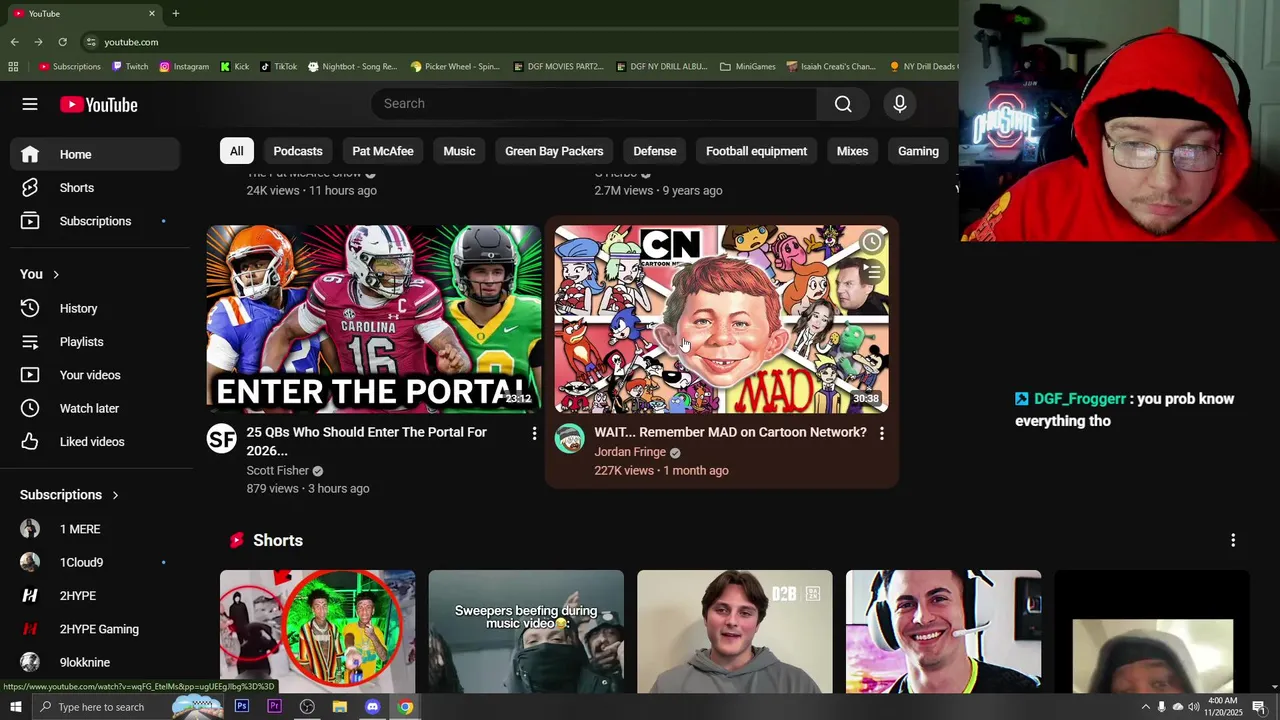This screenshot has width=1280, height=720.
Task: Open the TikTok bookmark
Action: point(278,67)
